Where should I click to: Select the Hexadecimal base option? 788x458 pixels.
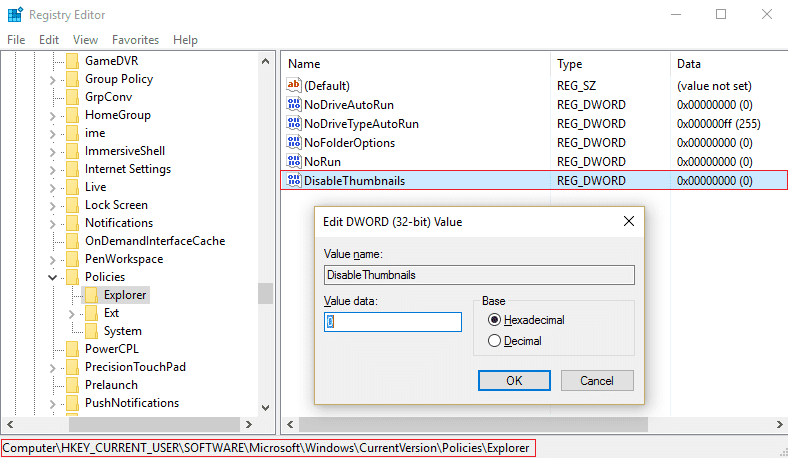(x=493, y=320)
